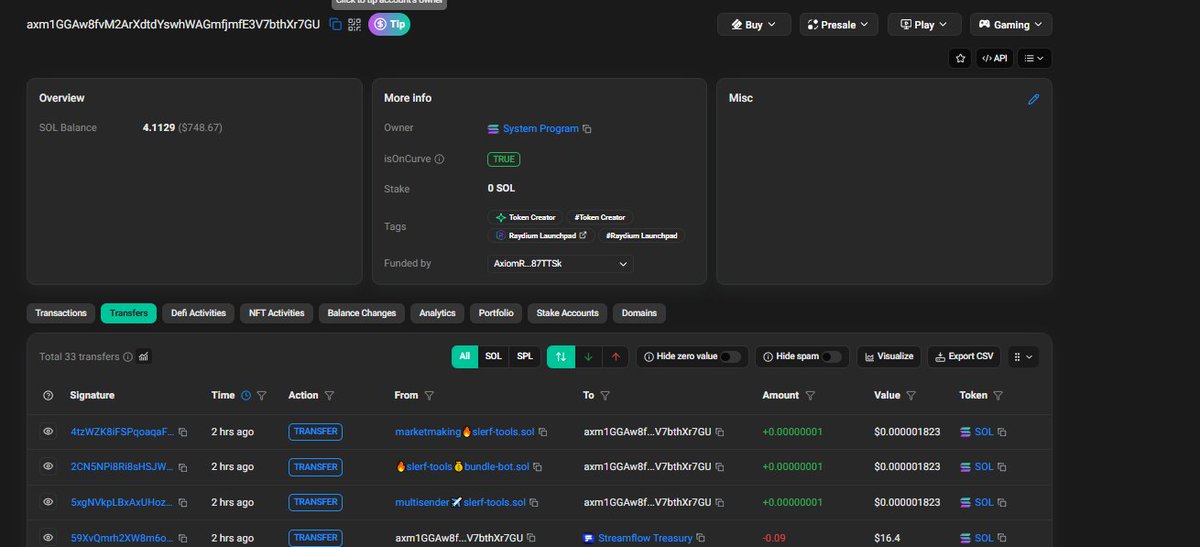This screenshot has width=1200, height=547.
Task: Export transfers as CSV
Action: pyautogui.click(x=965, y=356)
